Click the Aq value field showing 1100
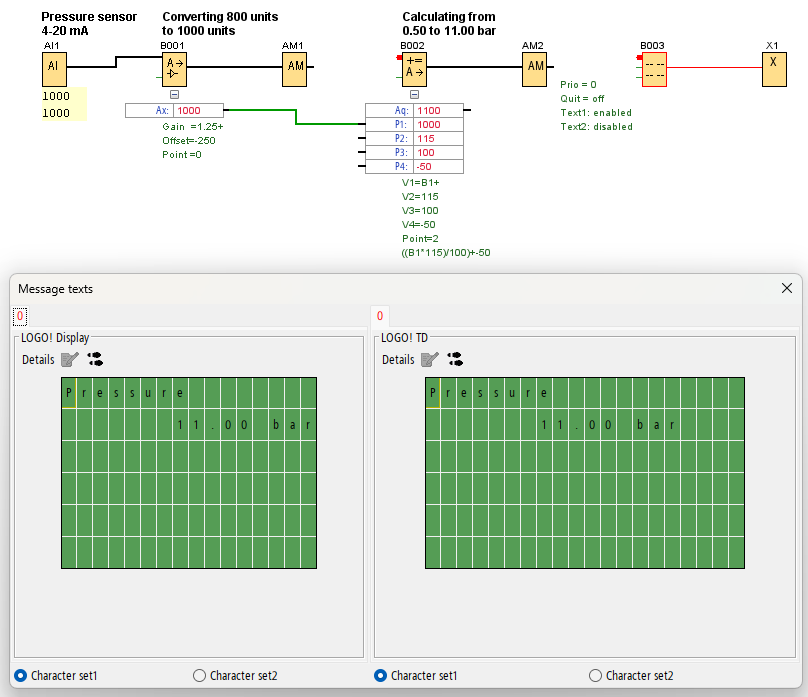This screenshot has width=808, height=697. tap(437, 111)
